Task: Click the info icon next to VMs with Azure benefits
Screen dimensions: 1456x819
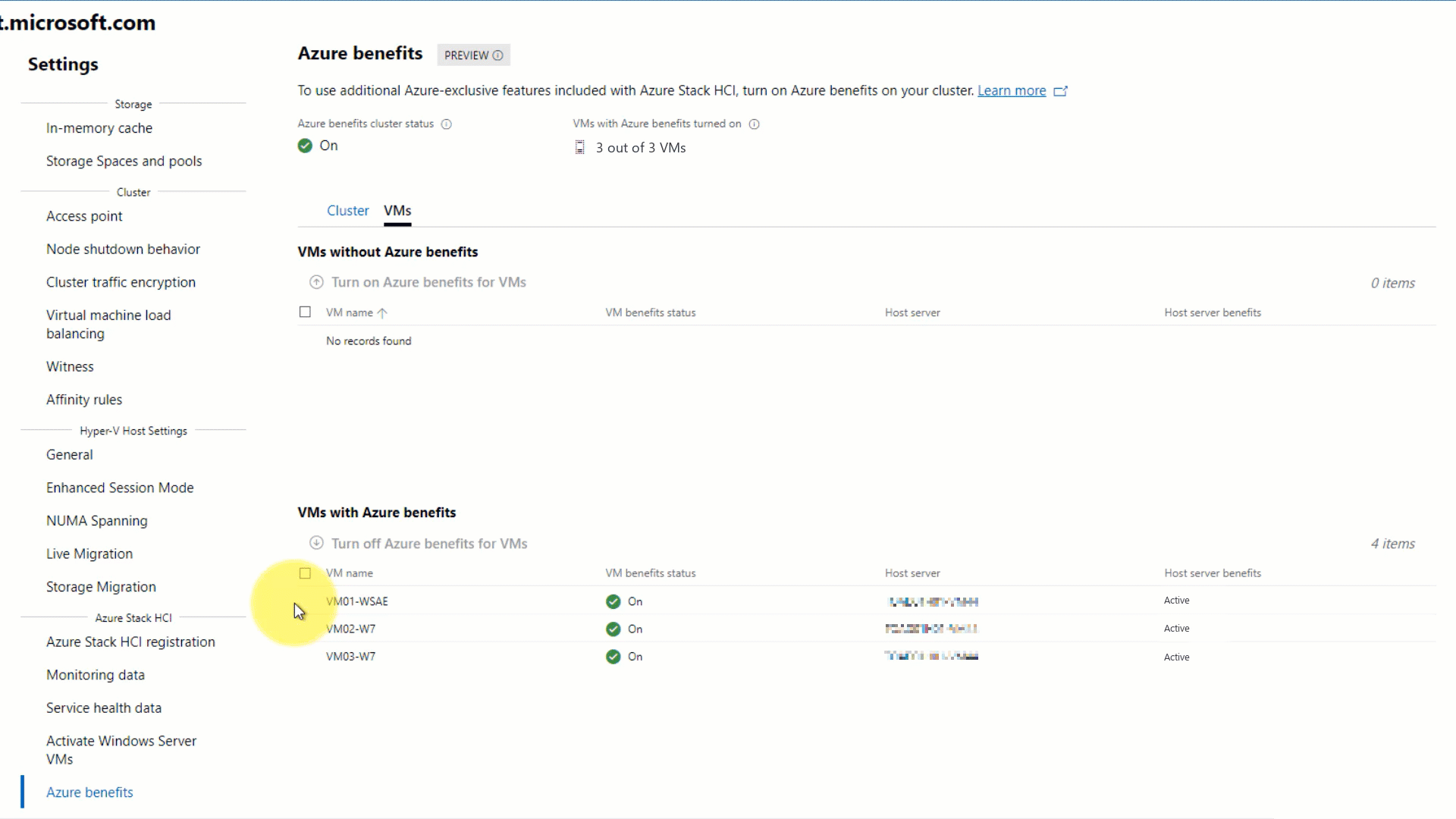Action: click(x=754, y=123)
